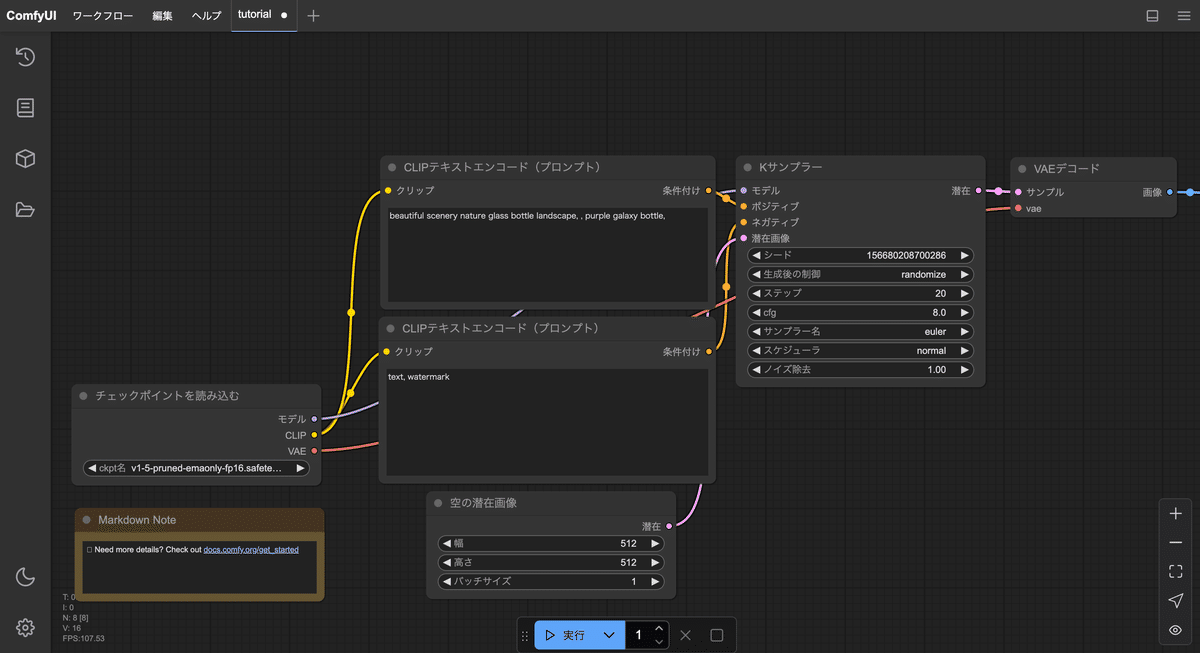
Task: Collapse the VAEデコード node dot
Action: pyautogui.click(x=1022, y=169)
